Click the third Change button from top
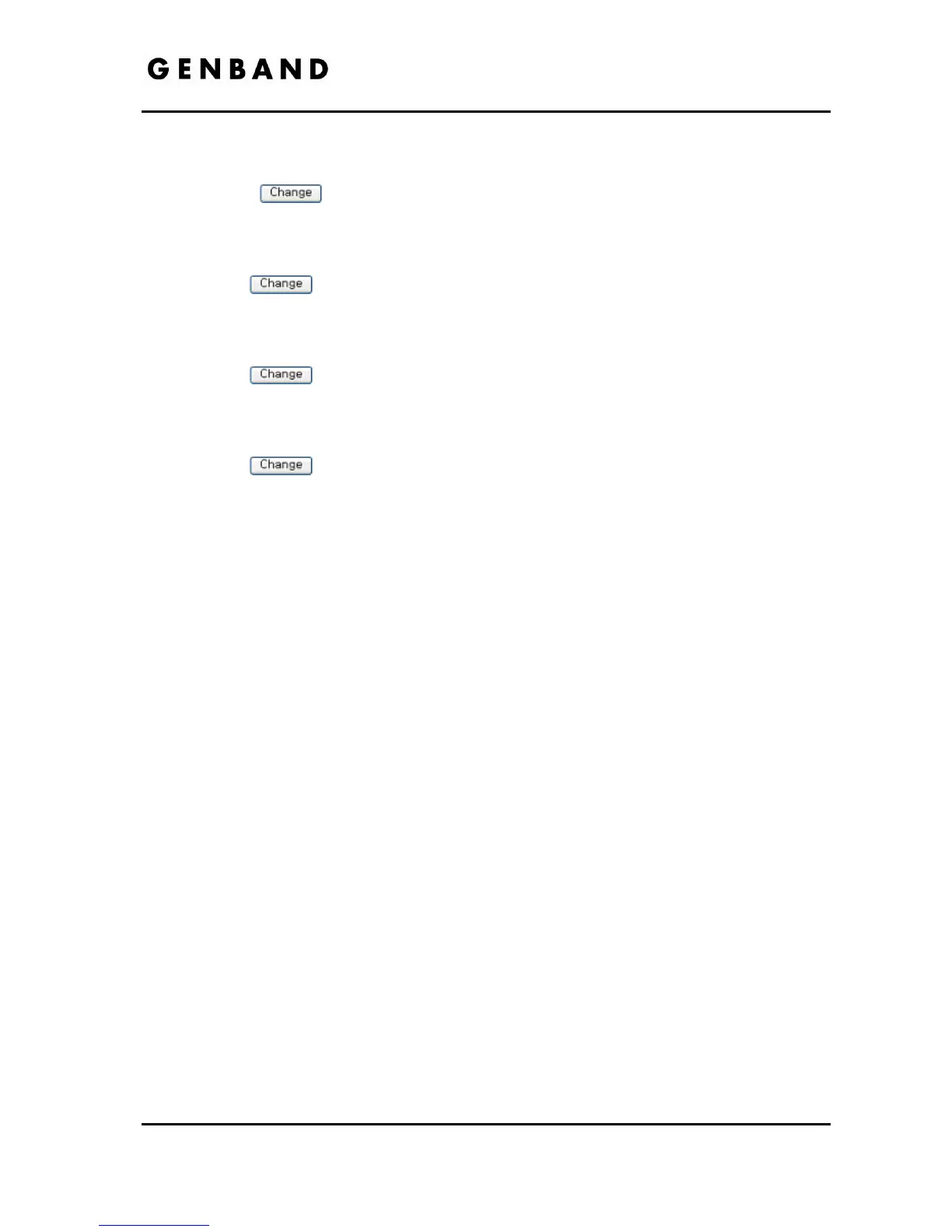The image size is (952, 1232). click(281, 375)
